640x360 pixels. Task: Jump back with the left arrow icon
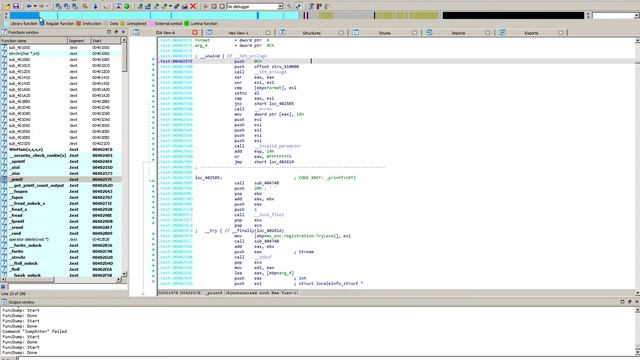pos(29,6)
